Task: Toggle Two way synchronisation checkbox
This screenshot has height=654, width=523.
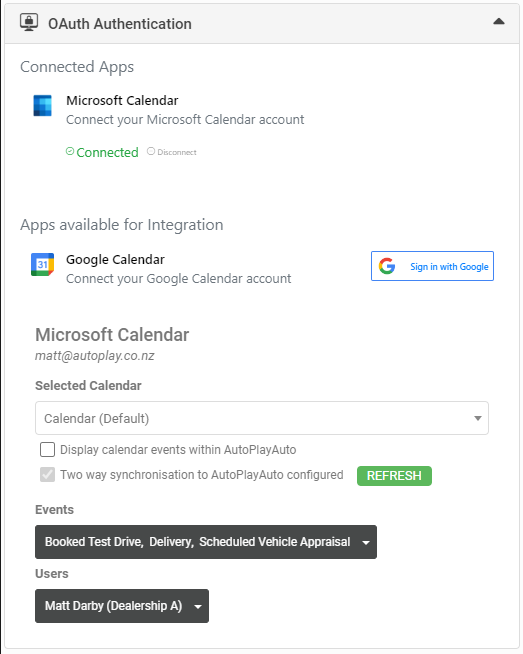Action: (47, 475)
